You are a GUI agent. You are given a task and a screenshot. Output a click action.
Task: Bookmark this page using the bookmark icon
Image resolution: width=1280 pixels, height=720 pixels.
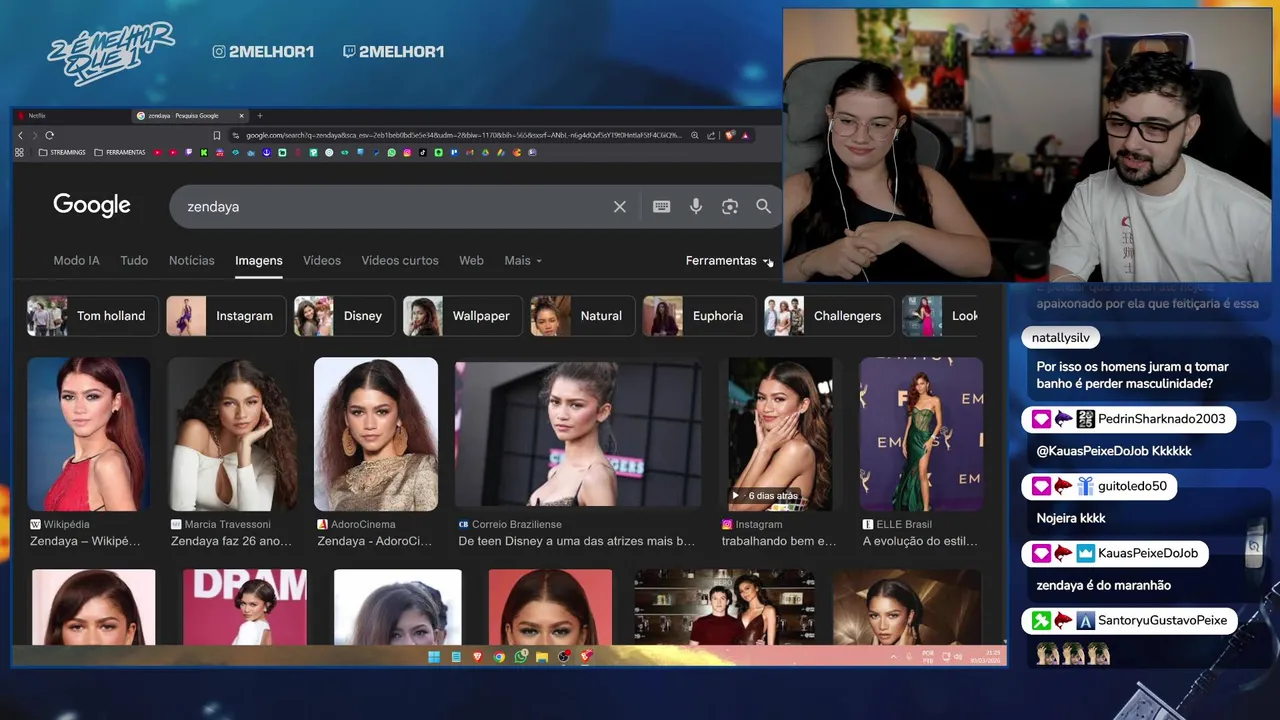click(x=216, y=135)
